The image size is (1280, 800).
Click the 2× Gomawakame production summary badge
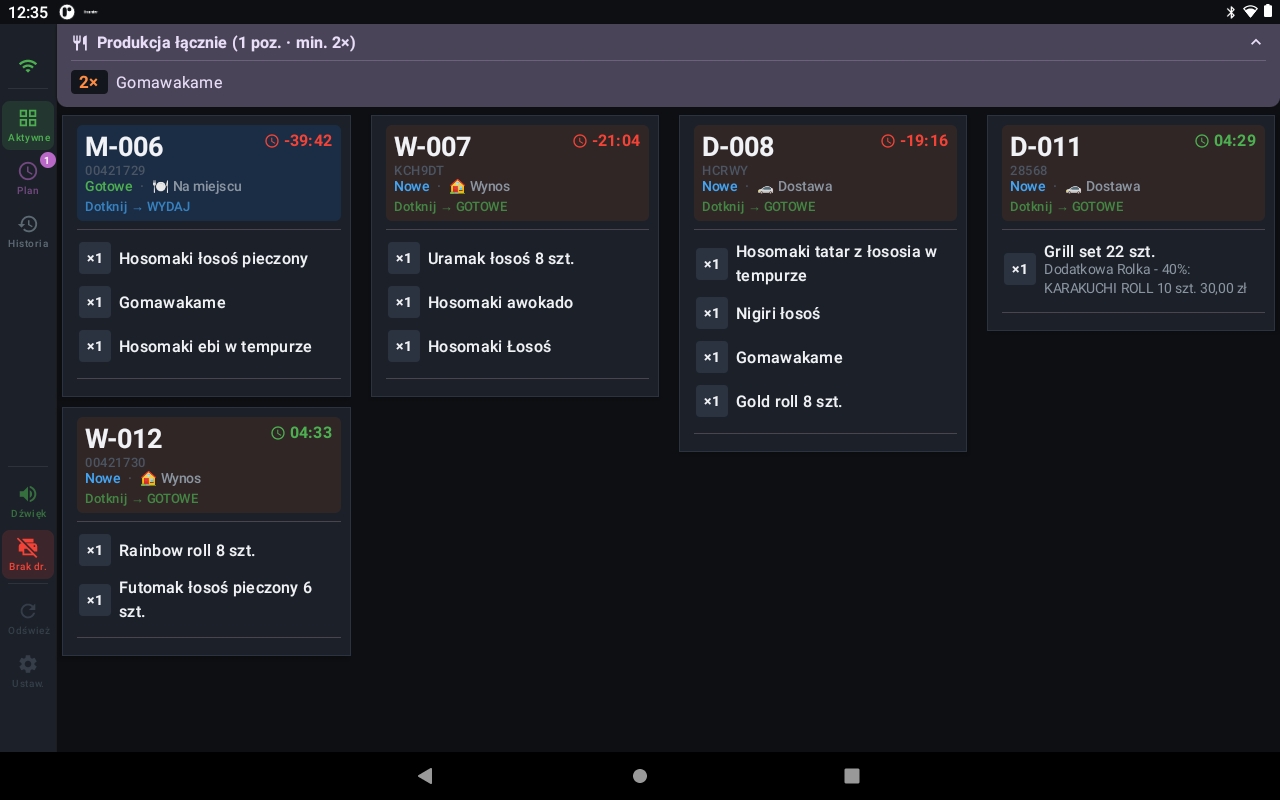[89, 82]
